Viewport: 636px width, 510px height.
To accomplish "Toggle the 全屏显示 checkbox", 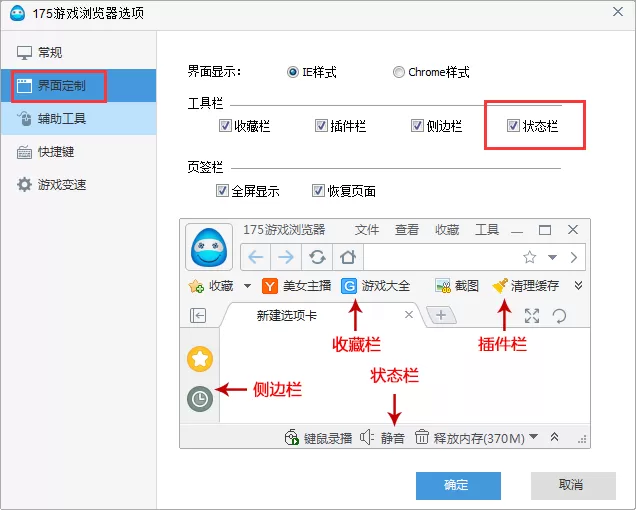I will [222, 190].
